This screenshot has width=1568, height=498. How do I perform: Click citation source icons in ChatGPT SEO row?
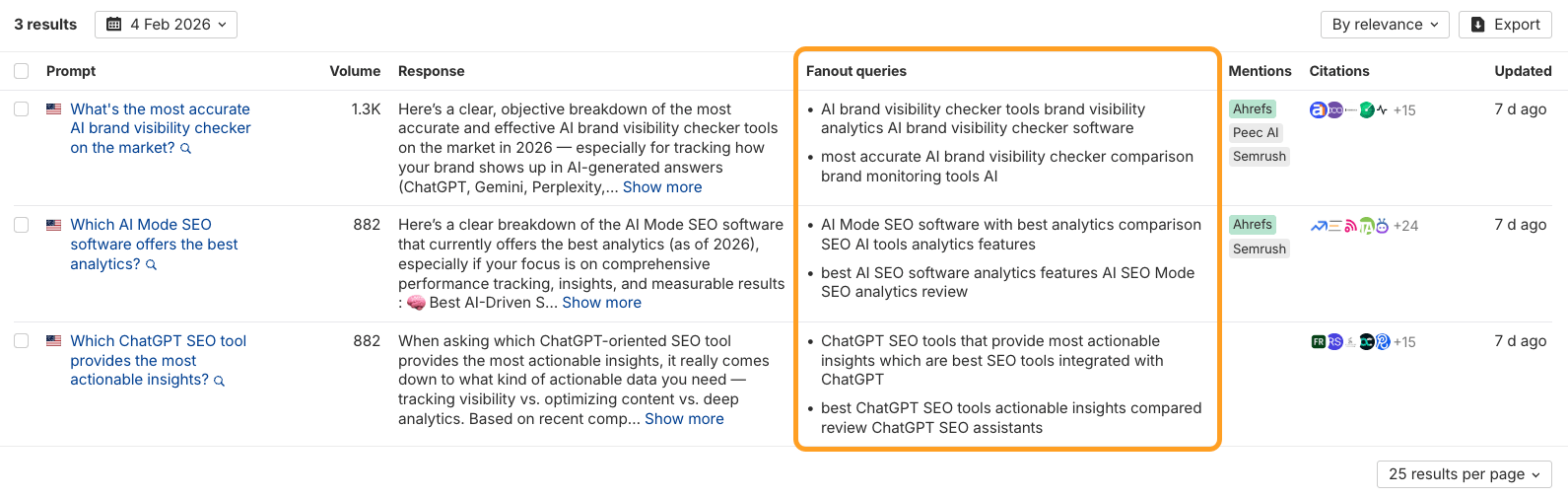1349,342
